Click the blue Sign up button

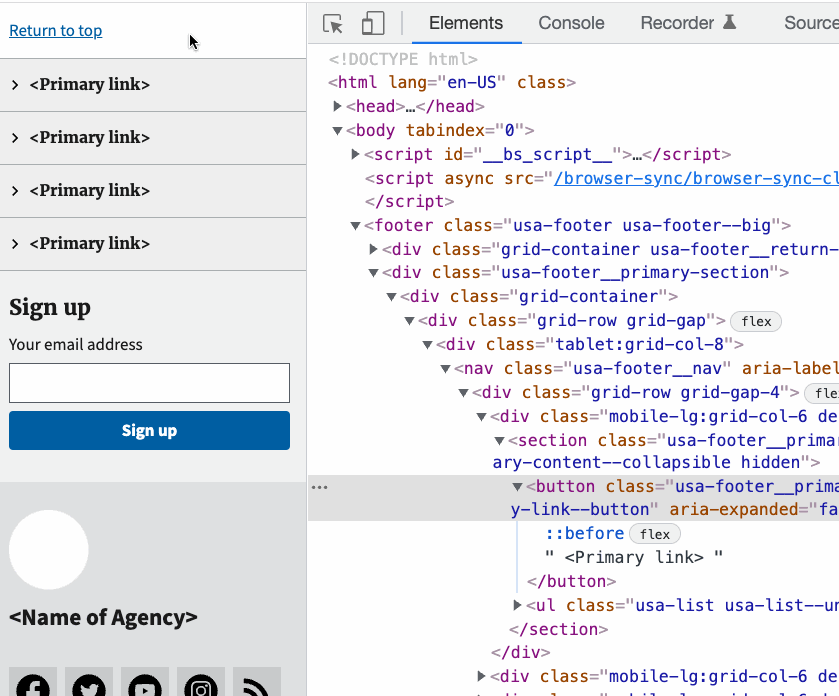[149, 431]
